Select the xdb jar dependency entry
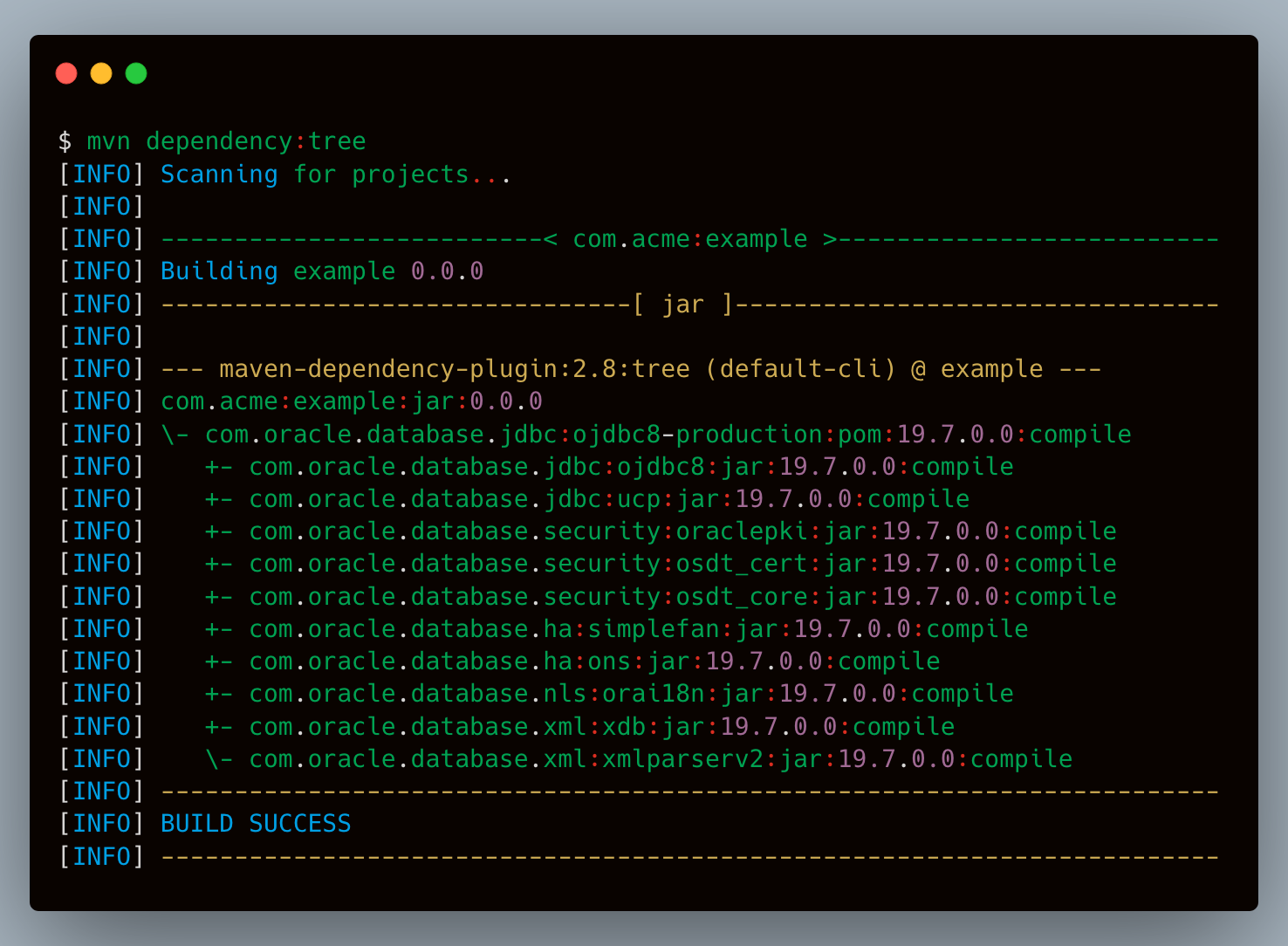The image size is (1288, 946). click(601, 727)
